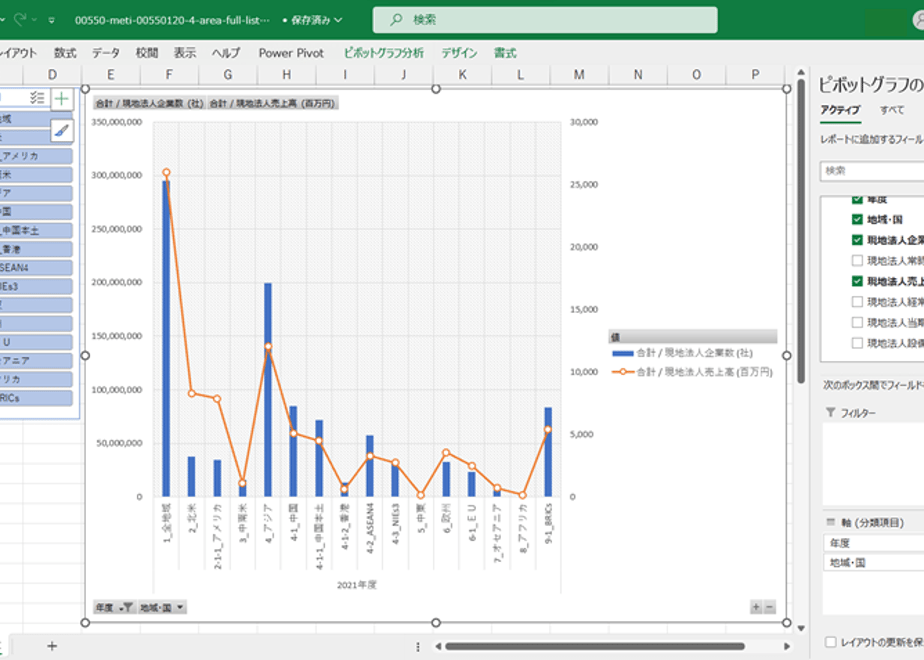Switch to デザイン ribbon tab
The width and height of the screenshot is (924, 660).
459,53
